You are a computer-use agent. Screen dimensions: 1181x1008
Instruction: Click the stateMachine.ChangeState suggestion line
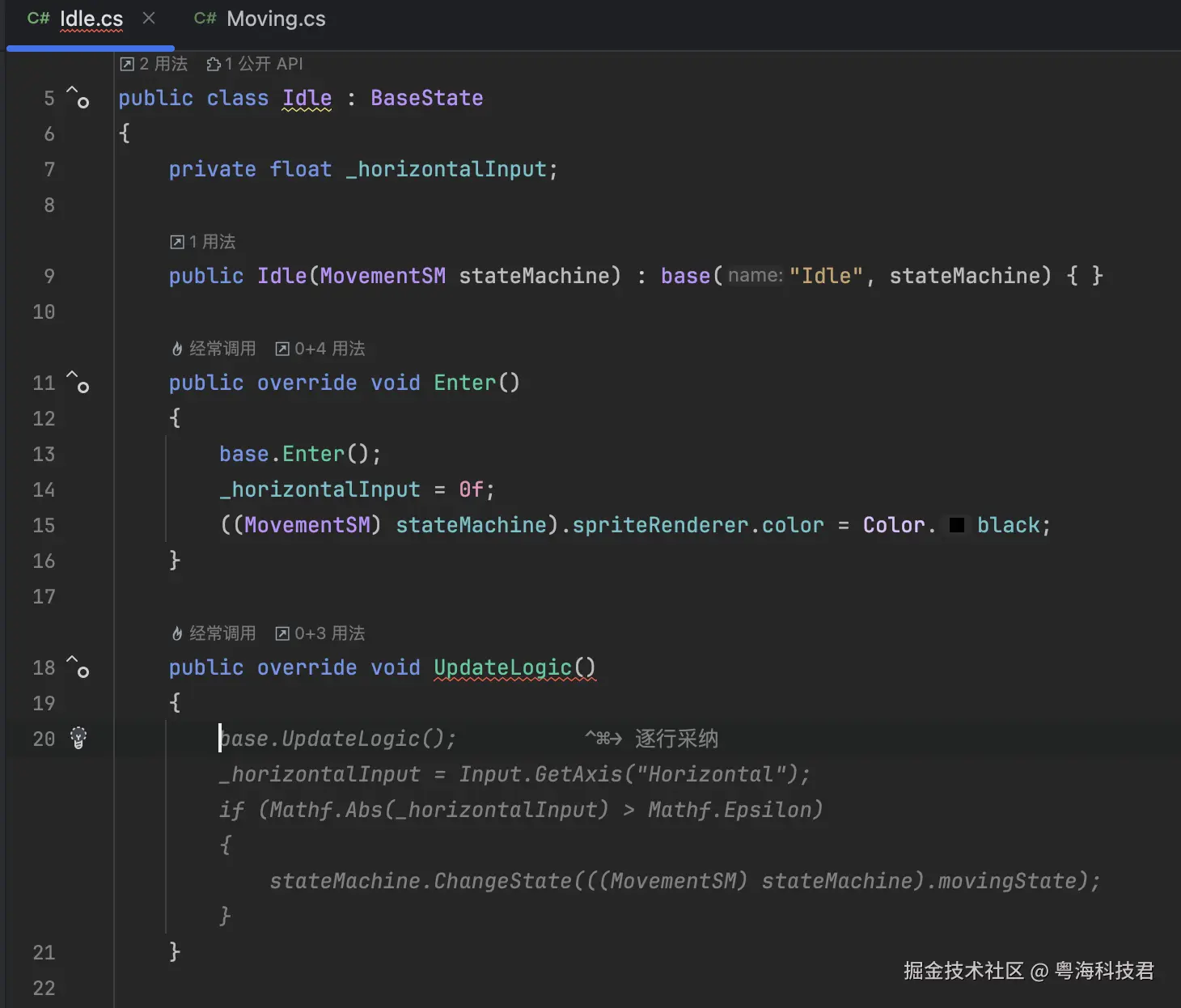pos(685,881)
